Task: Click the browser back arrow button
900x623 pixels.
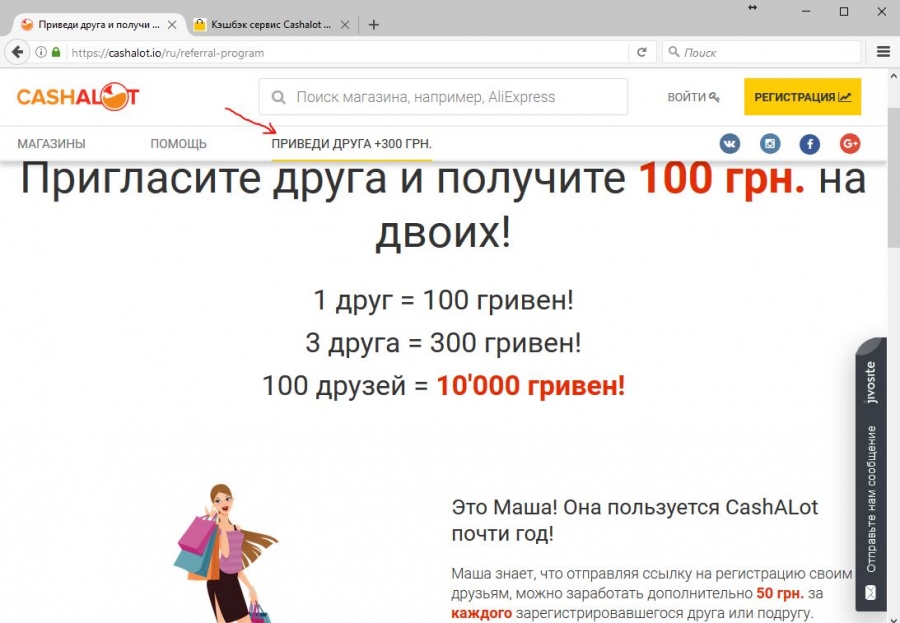Action: click(x=18, y=52)
